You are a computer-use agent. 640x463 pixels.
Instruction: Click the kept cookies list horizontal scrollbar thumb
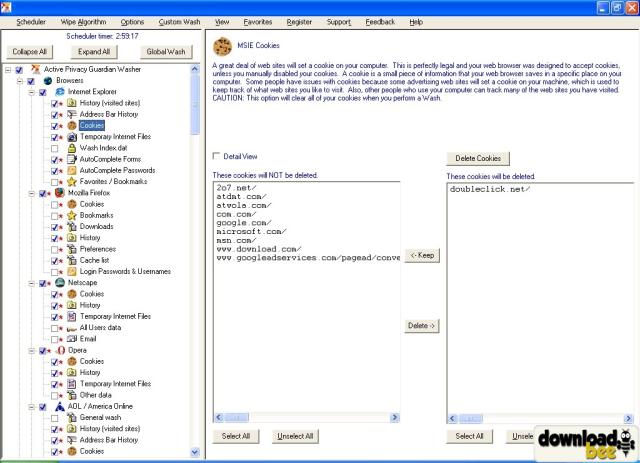pyautogui.click(x=236, y=417)
